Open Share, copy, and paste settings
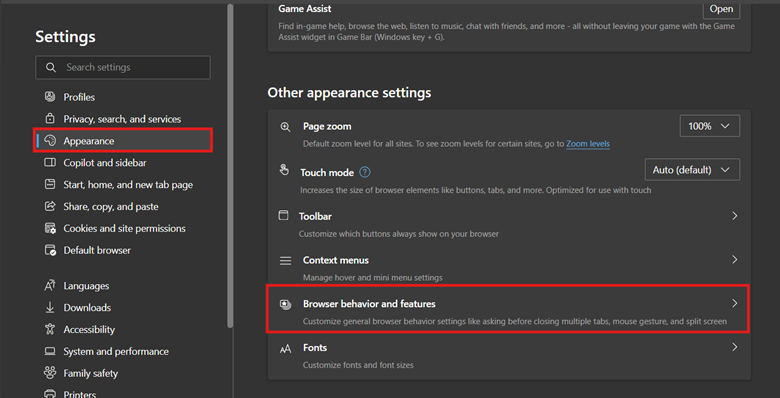This screenshot has width=780, height=398. pyautogui.click(x=123, y=206)
